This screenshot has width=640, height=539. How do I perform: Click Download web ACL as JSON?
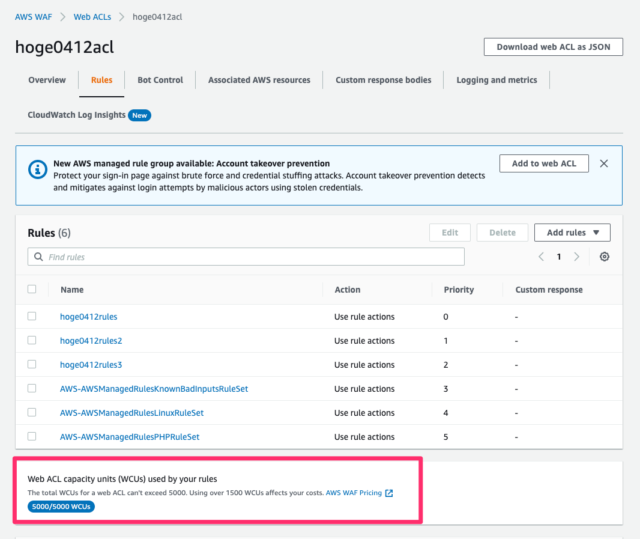point(553,47)
